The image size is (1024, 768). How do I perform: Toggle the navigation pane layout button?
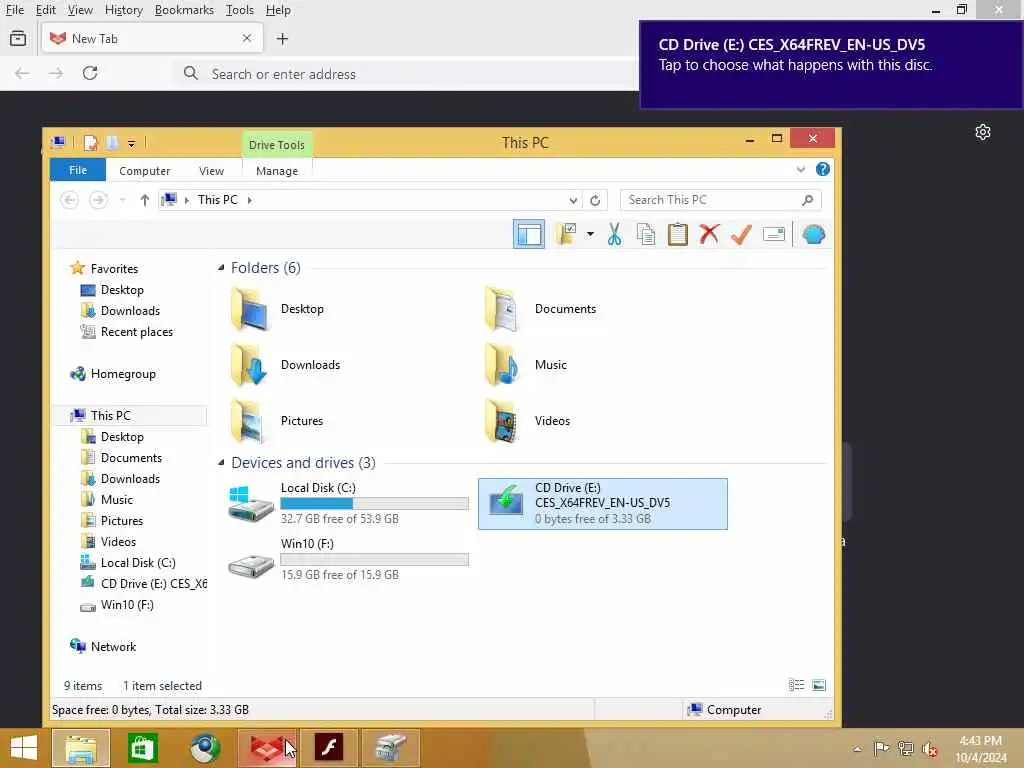click(528, 234)
